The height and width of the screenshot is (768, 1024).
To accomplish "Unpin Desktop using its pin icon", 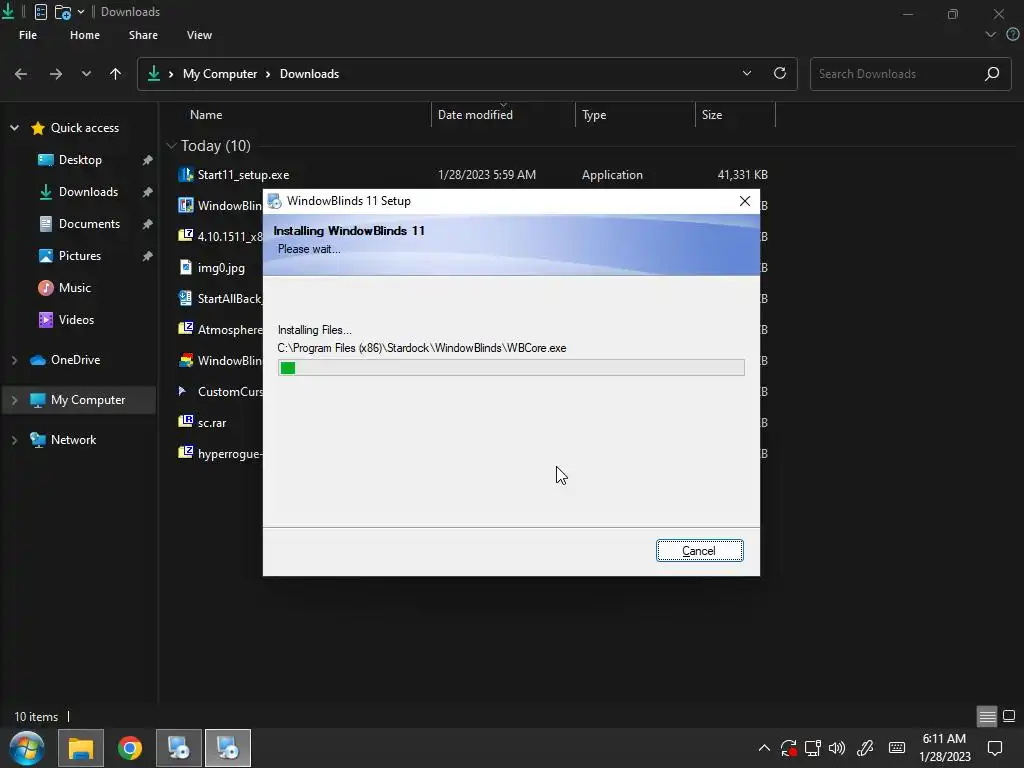I will pos(148,160).
